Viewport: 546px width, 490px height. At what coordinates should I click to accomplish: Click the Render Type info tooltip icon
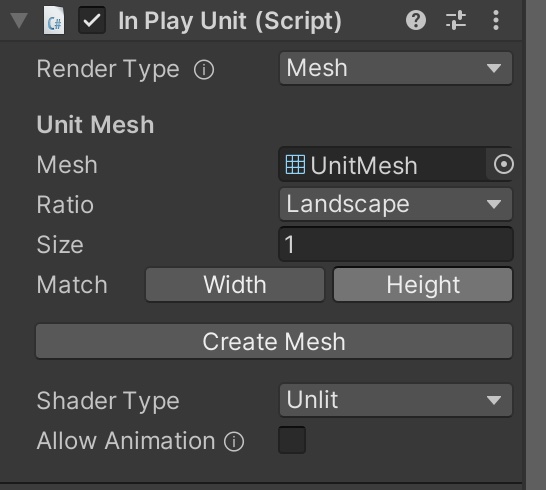point(204,69)
